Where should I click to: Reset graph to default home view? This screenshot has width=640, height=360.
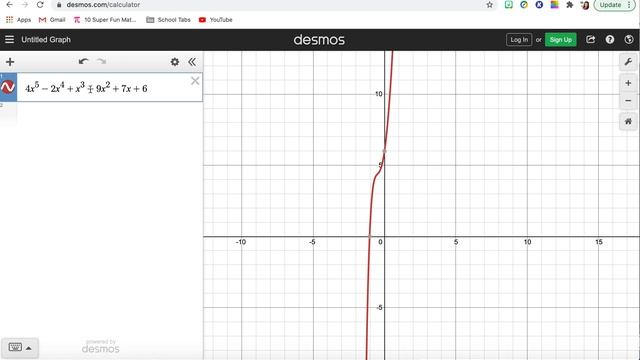[x=628, y=121]
